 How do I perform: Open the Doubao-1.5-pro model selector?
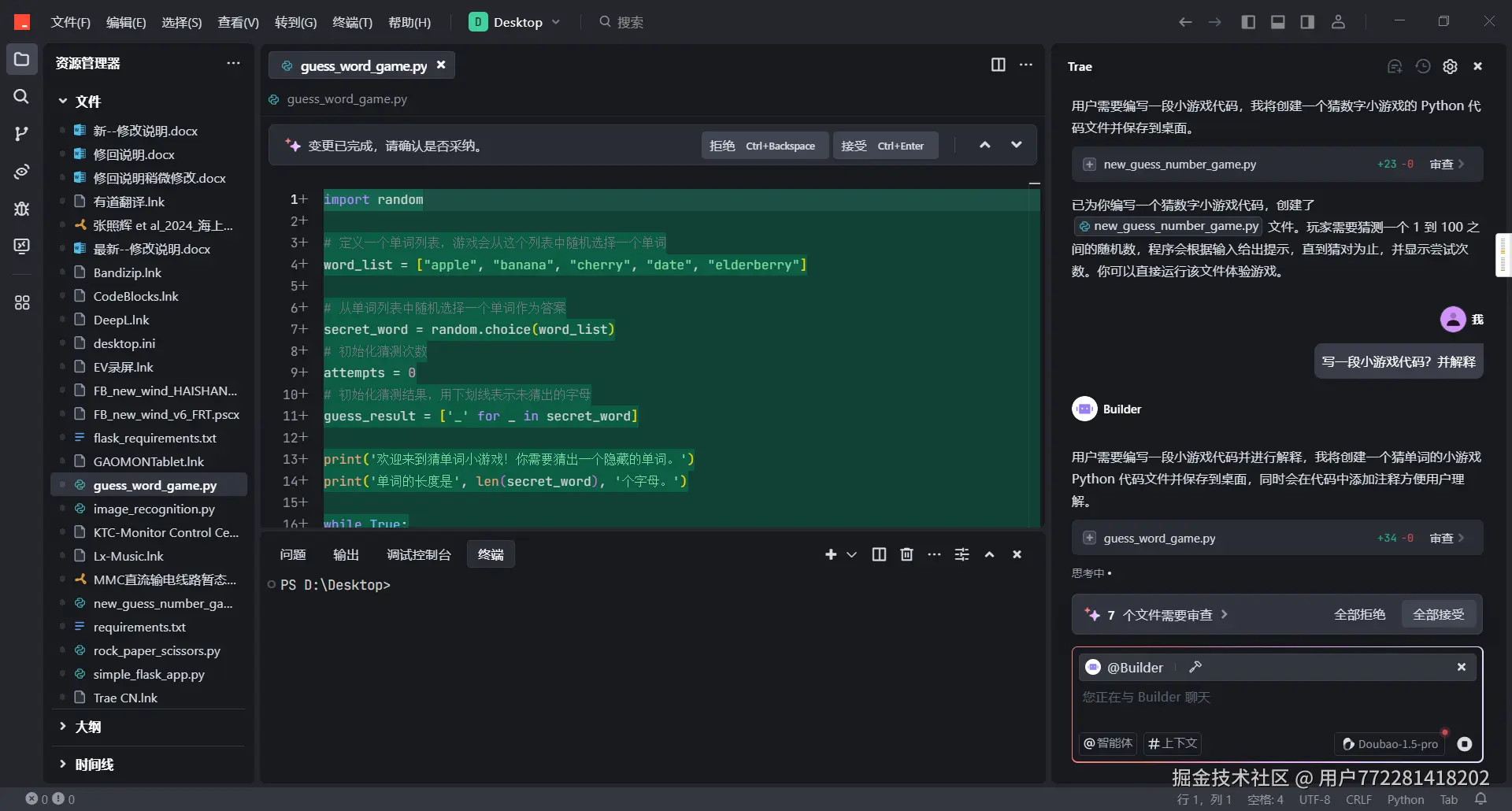pyautogui.click(x=1390, y=744)
